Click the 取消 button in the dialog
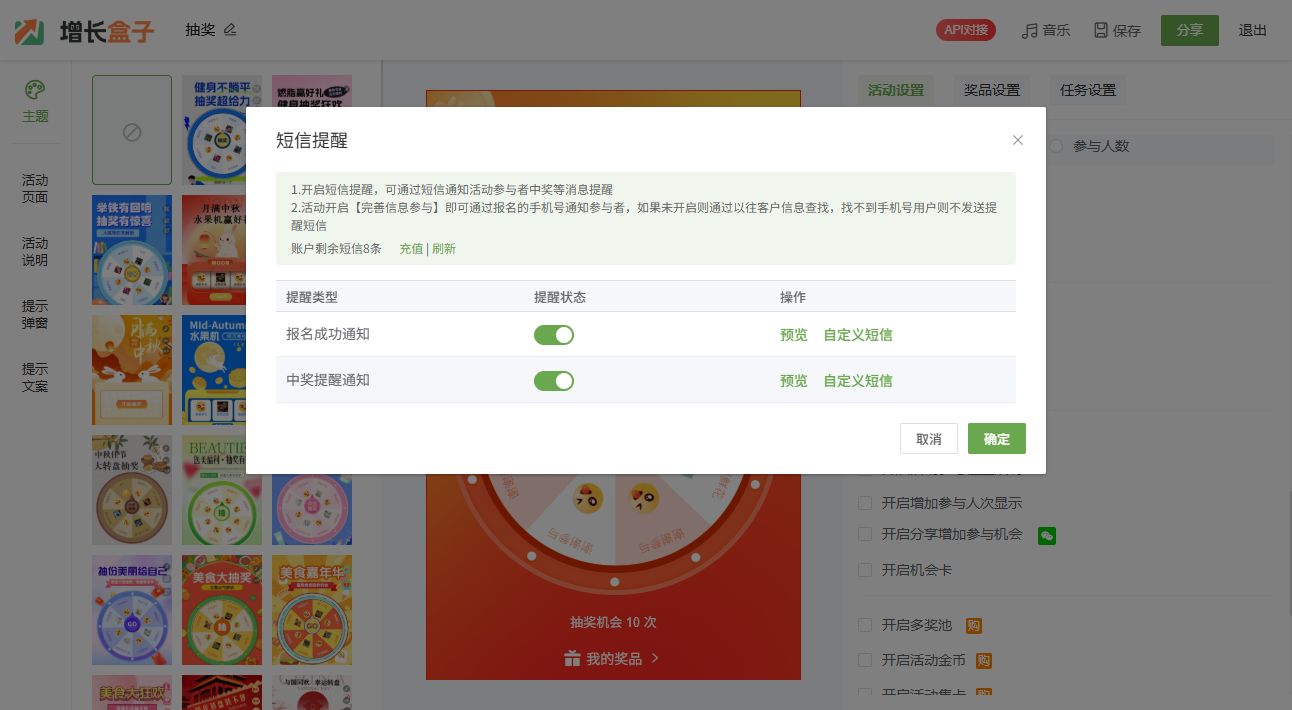 click(x=929, y=439)
